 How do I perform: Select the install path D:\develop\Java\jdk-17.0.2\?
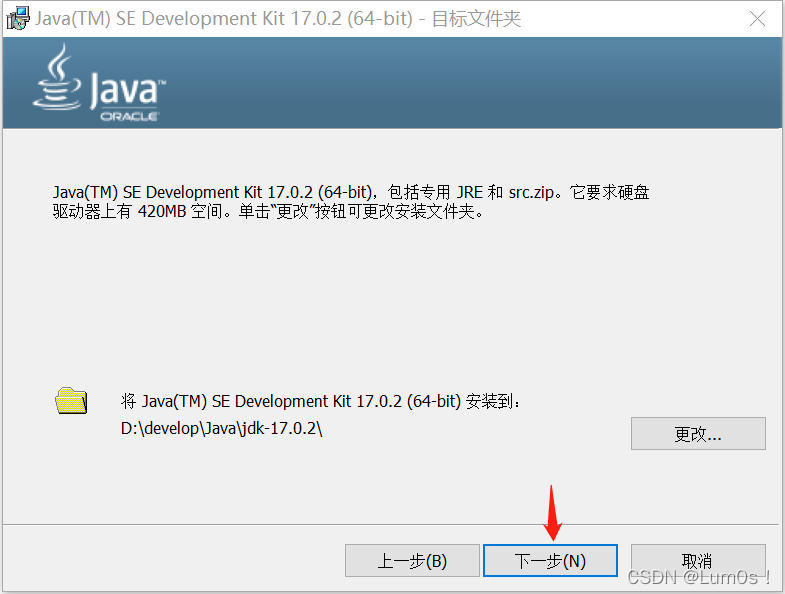pyautogui.click(x=221, y=429)
